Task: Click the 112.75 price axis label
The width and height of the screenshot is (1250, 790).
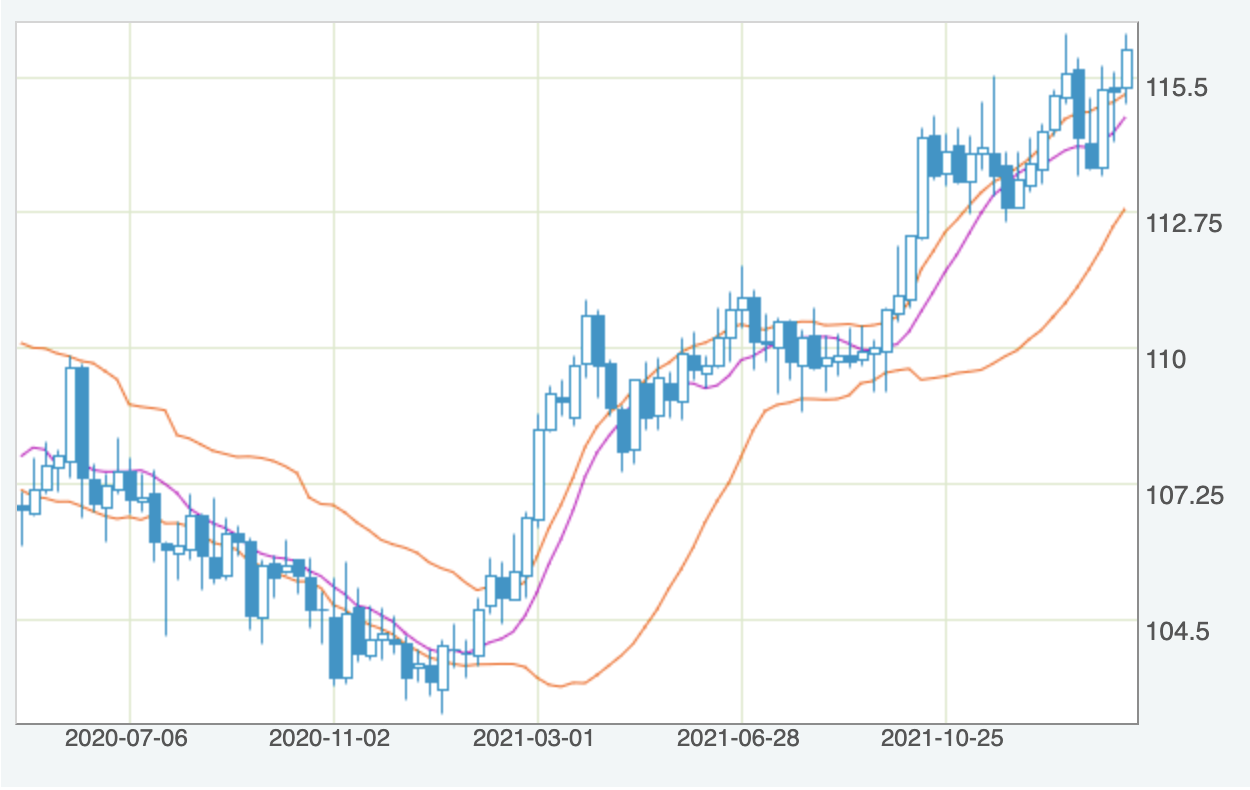Action: 1186,223
